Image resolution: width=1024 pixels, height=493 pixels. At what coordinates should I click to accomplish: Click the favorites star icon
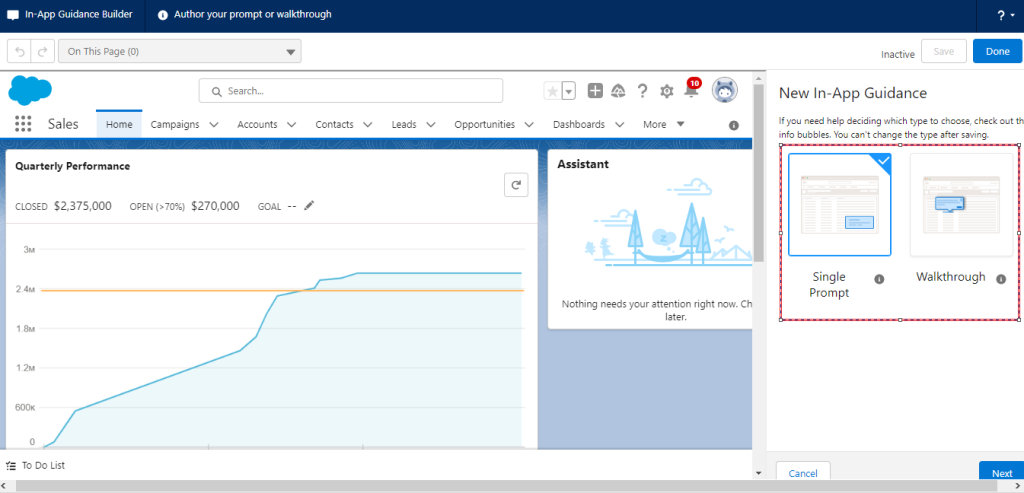point(552,91)
